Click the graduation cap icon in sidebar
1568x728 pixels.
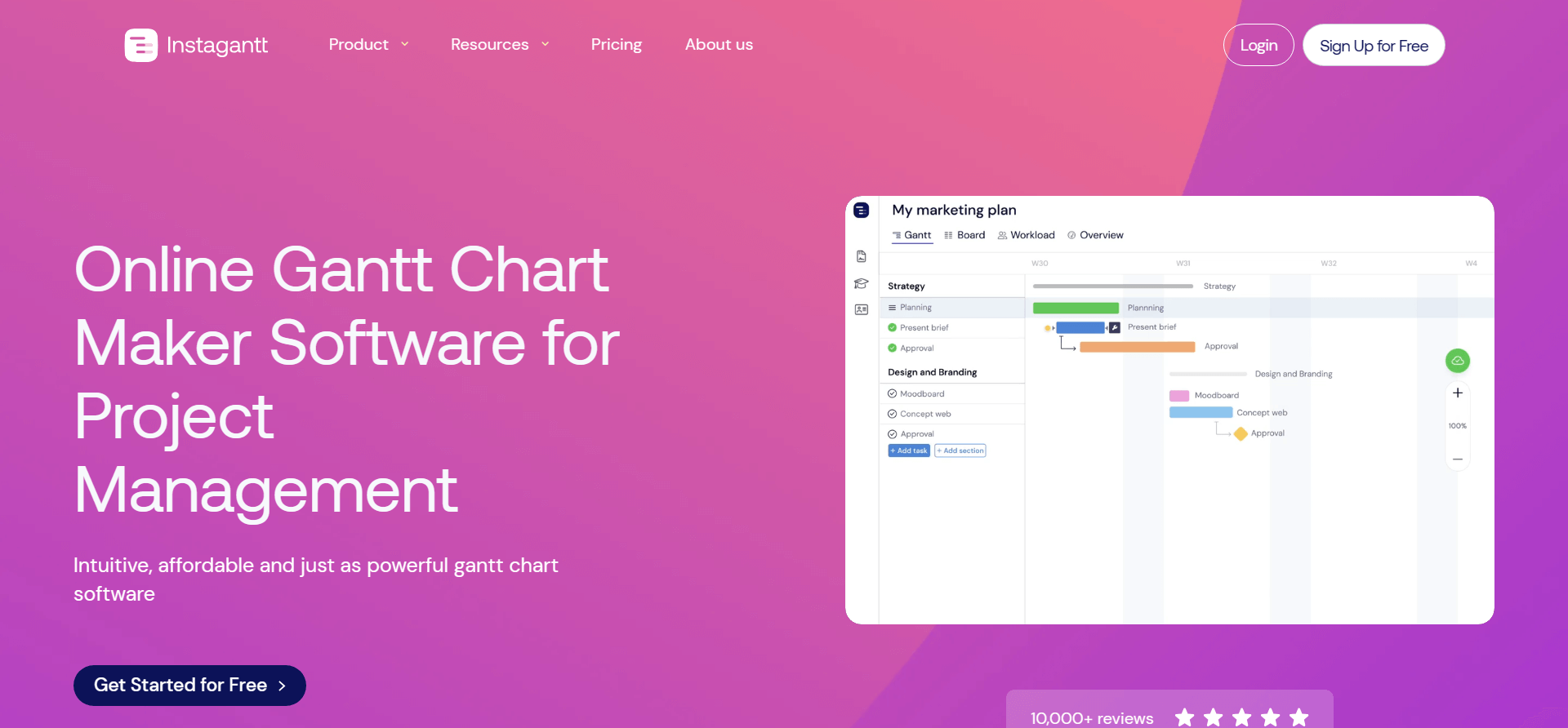pyautogui.click(x=861, y=284)
